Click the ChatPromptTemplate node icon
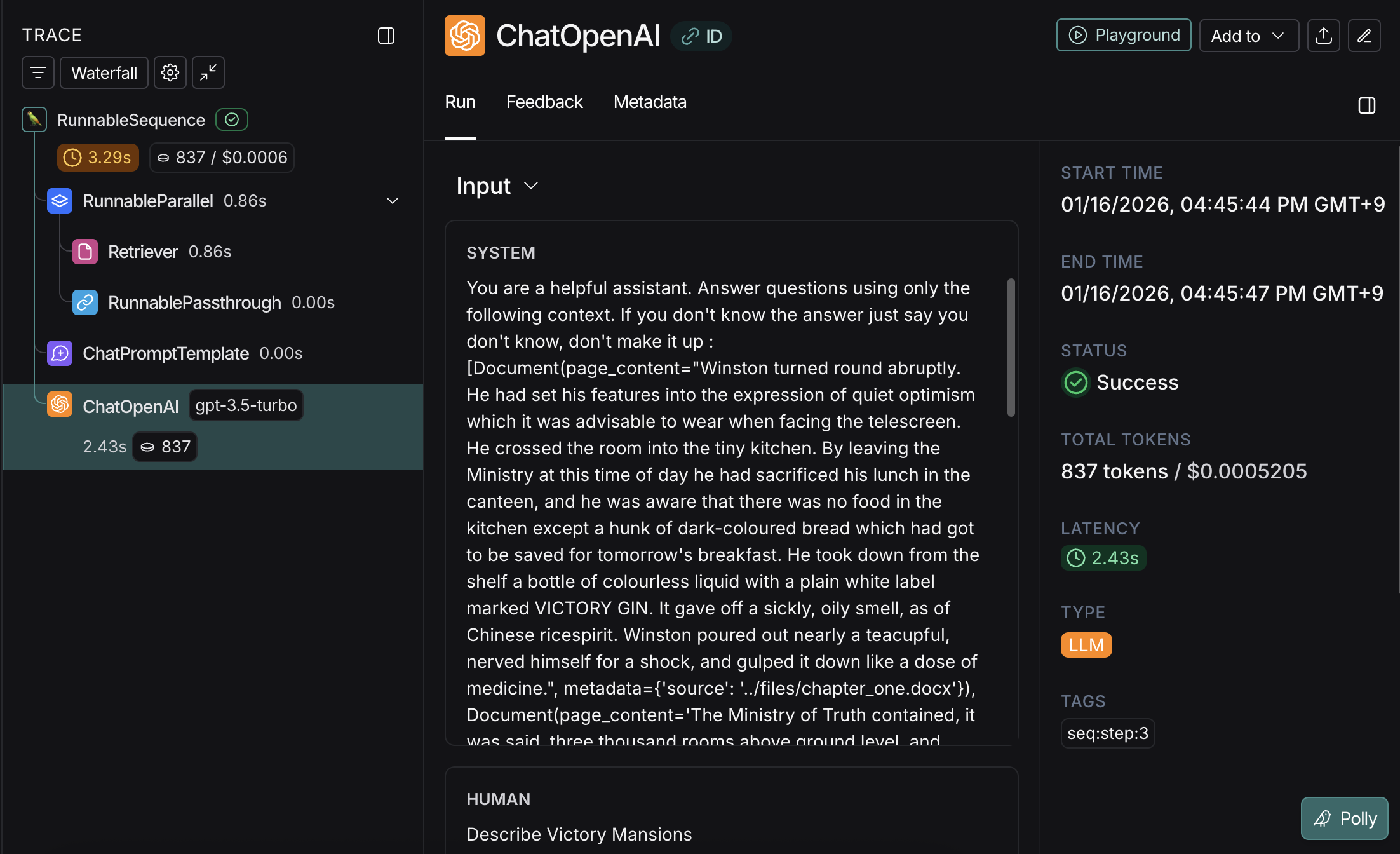This screenshot has height=854, width=1400. pyautogui.click(x=60, y=353)
